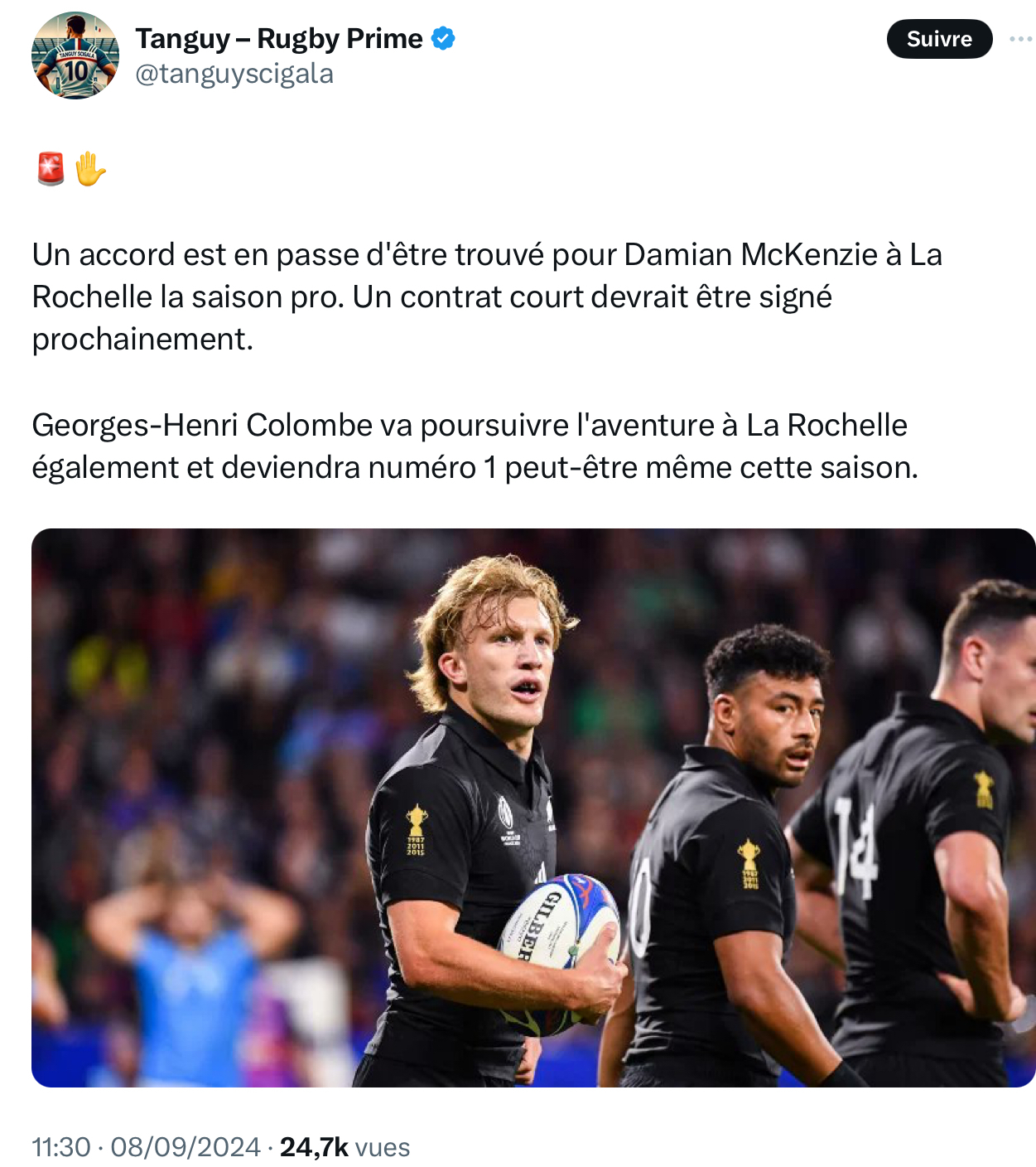This screenshot has width=1036, height=1167.
Task: Click the display name Tanguy – Rugby Prime
Action: (x=279, y=38)
